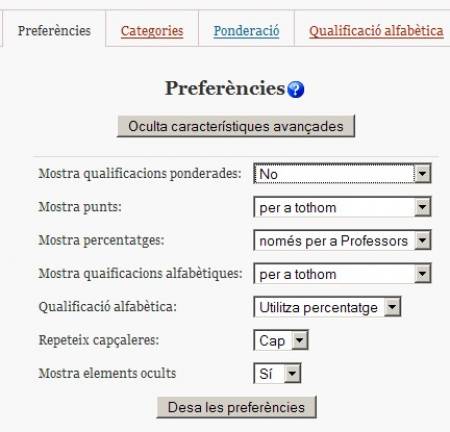Open Mostra qualificacions ponderades dropdown
450x432 pixels.
coord(342,173)
